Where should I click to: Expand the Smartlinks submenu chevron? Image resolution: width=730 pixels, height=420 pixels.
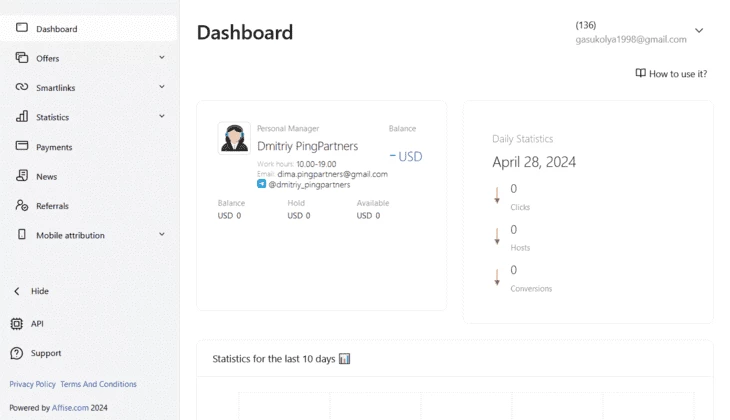pyautogui.click(x=162, y=87)
